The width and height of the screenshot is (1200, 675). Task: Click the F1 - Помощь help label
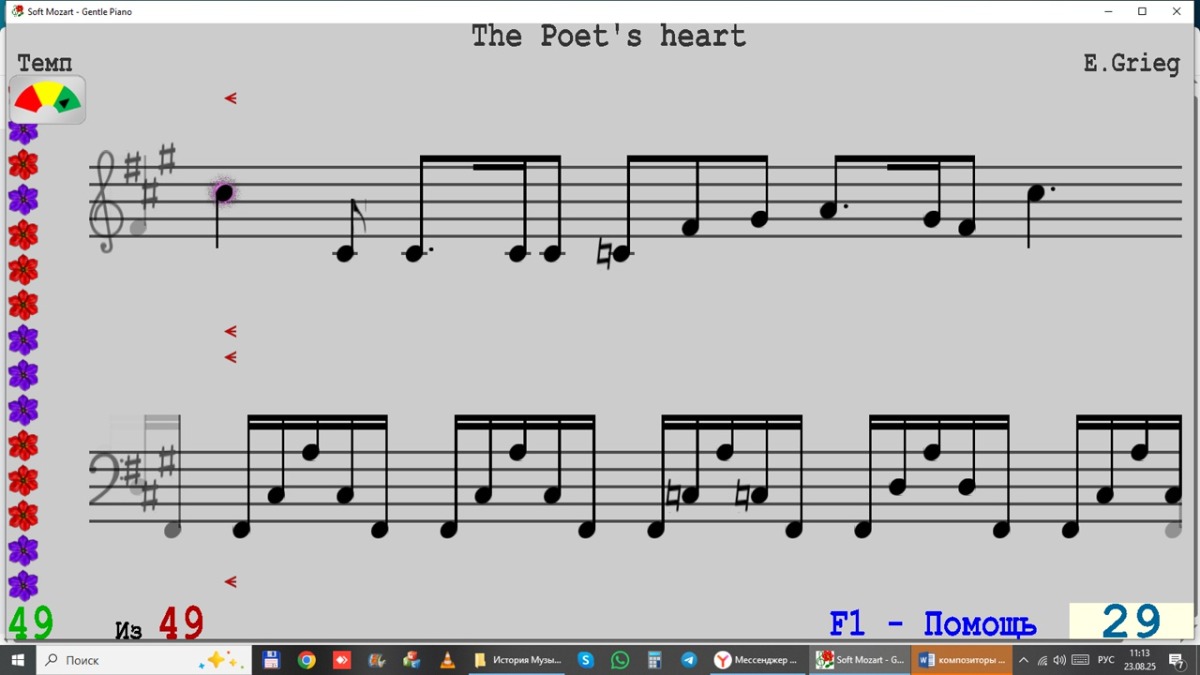[933, 624]
